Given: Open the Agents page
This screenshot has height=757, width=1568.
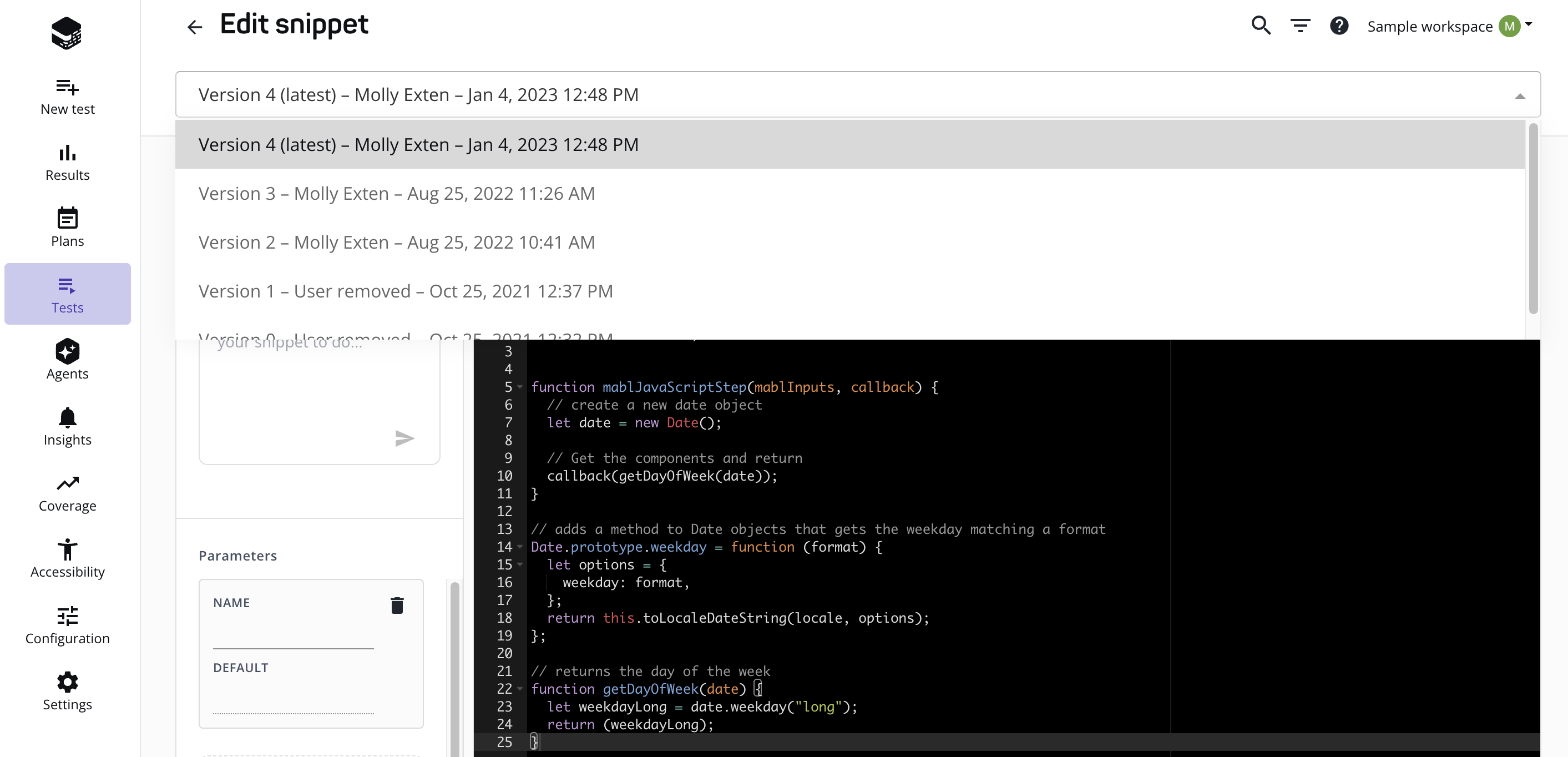Looking at the screenshot, I should [x=67, y=361].
